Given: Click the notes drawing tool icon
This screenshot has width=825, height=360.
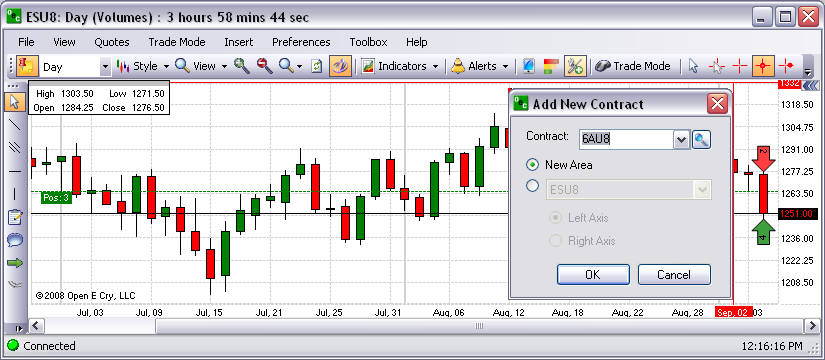Looking at the screenshot, I should 15,217.
